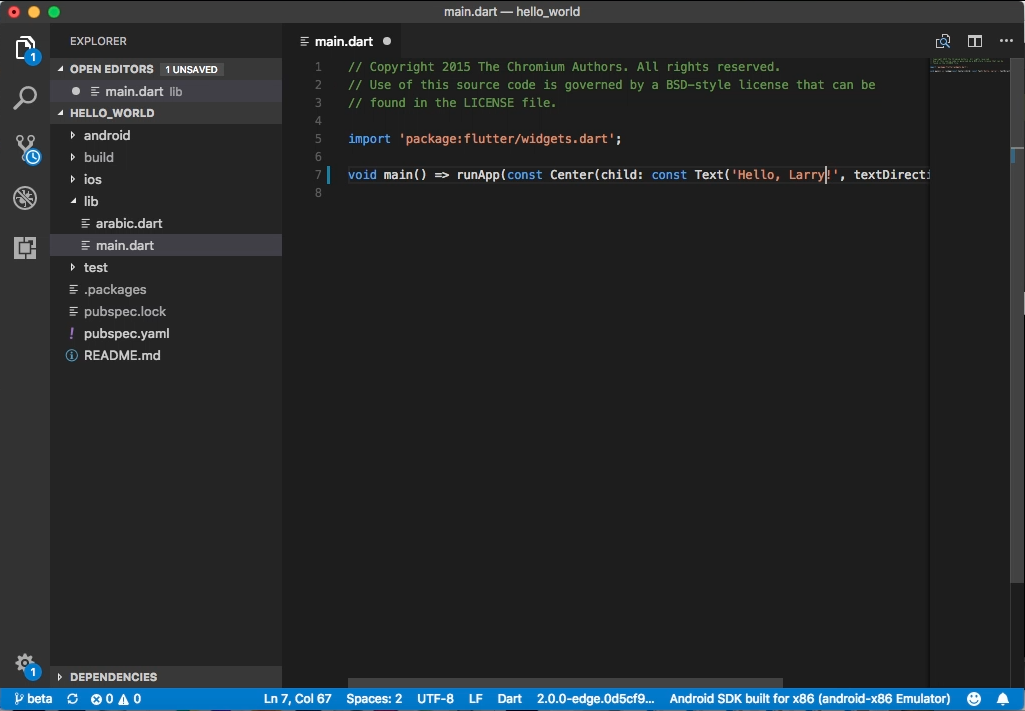
Task: Click the editor horizontal scrollbar
Action: [565, 683]
